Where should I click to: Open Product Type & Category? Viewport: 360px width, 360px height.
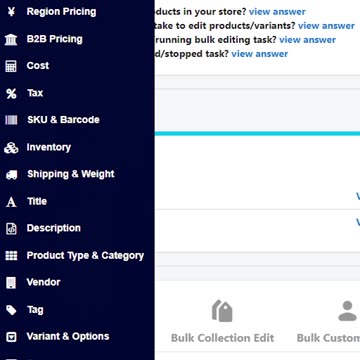pos(85,256)
